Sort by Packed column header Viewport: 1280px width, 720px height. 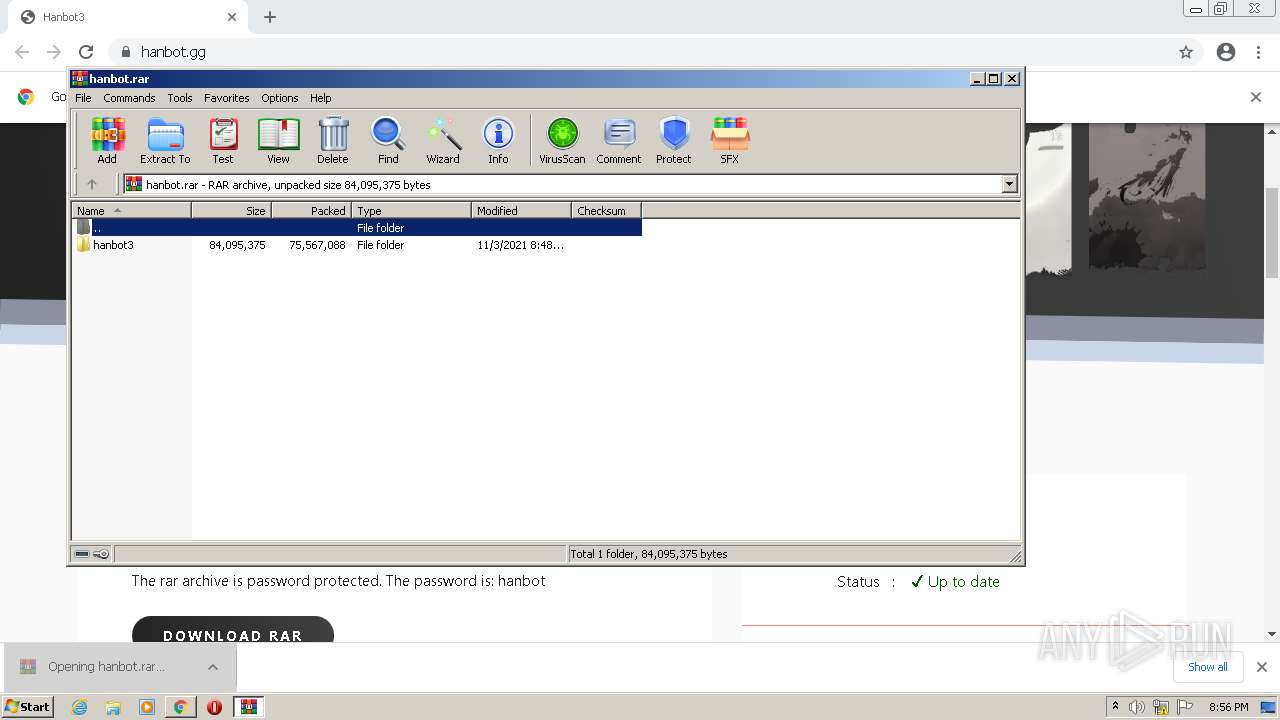coord(311,210)
